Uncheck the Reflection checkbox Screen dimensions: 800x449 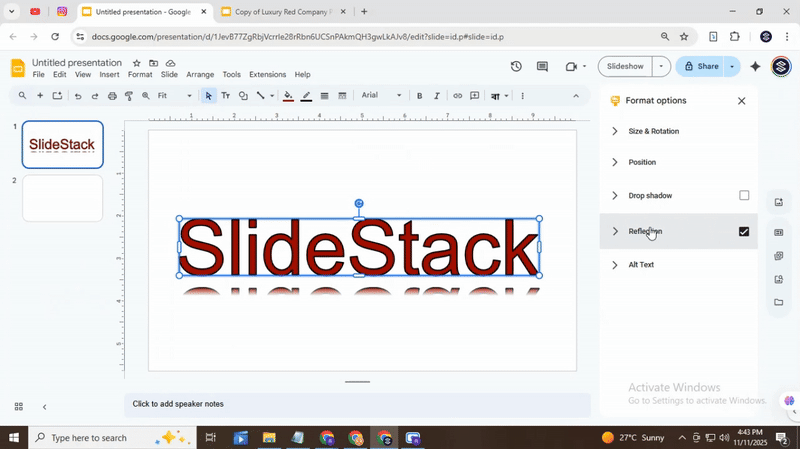744,231
